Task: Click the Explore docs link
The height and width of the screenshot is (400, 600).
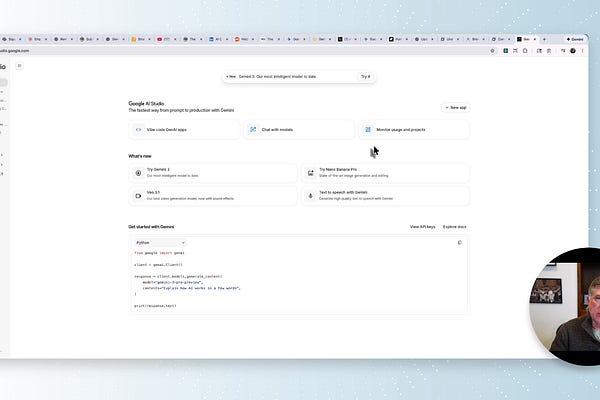Action: (455, 227)
